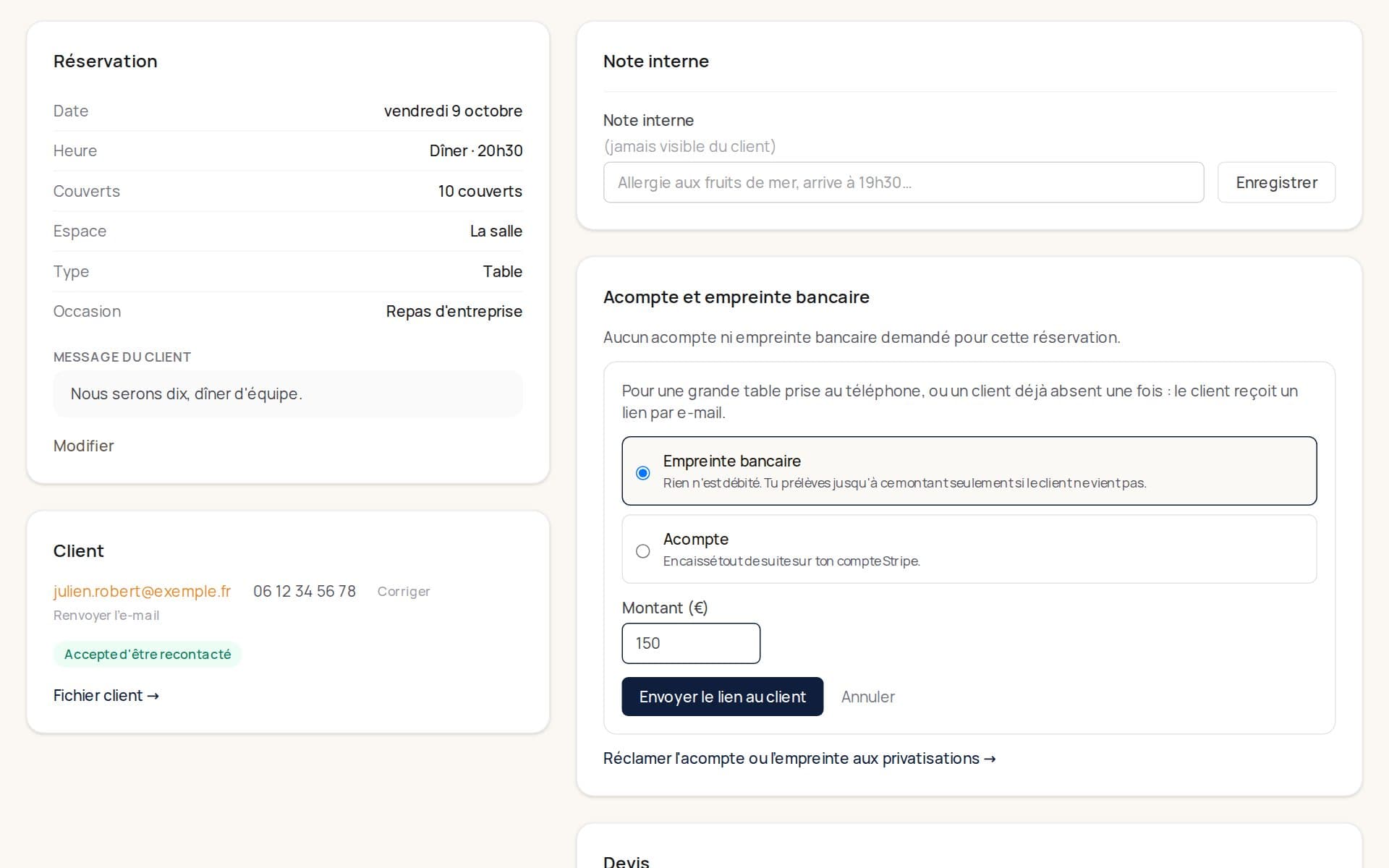Viewport: 1389px width, 868px height.
Task: Click the client message 'Nous serons dix, dîner d'équipe.'
Action: coord(187,393)
